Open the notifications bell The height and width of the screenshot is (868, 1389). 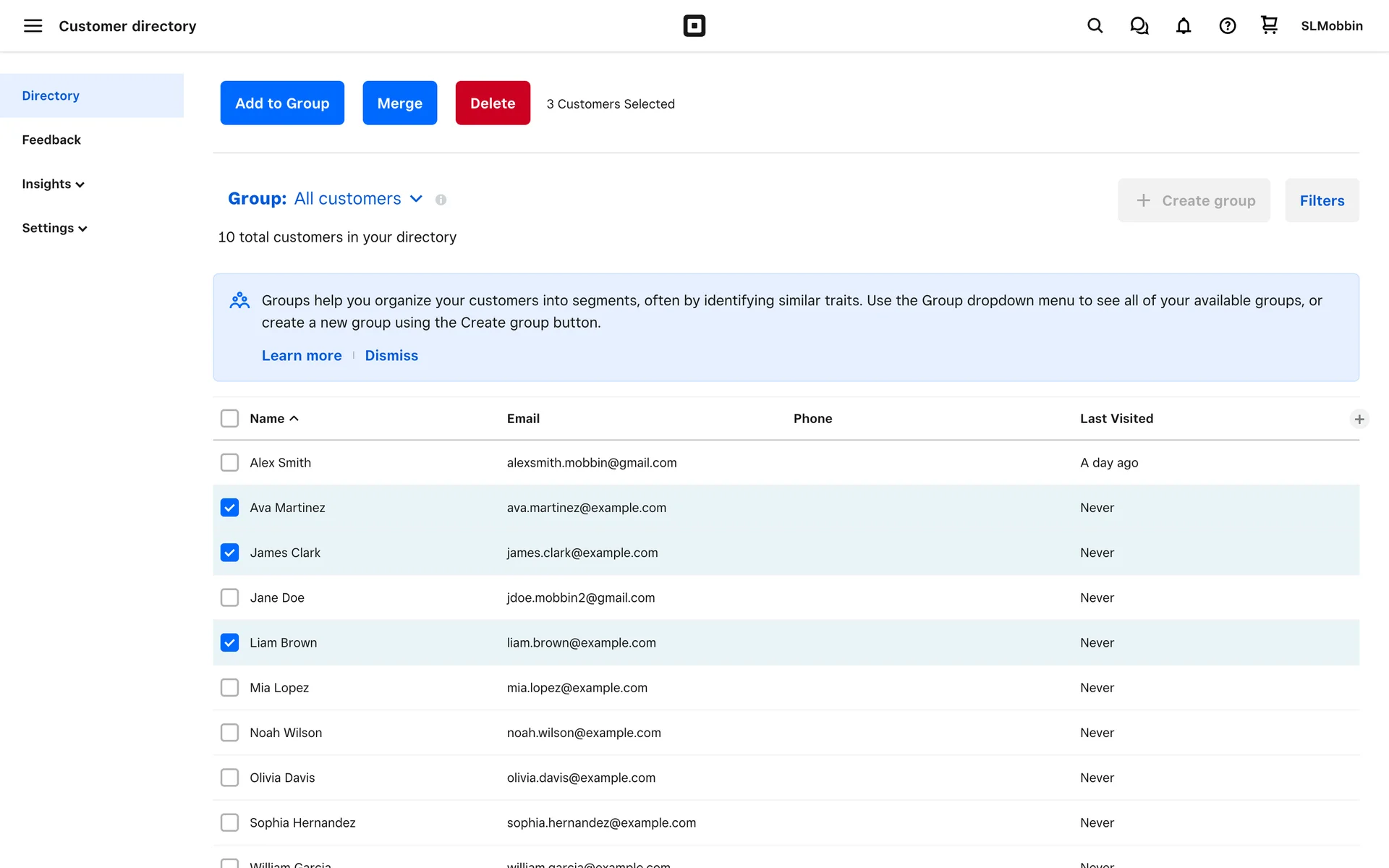click(x=1183, y=26)
